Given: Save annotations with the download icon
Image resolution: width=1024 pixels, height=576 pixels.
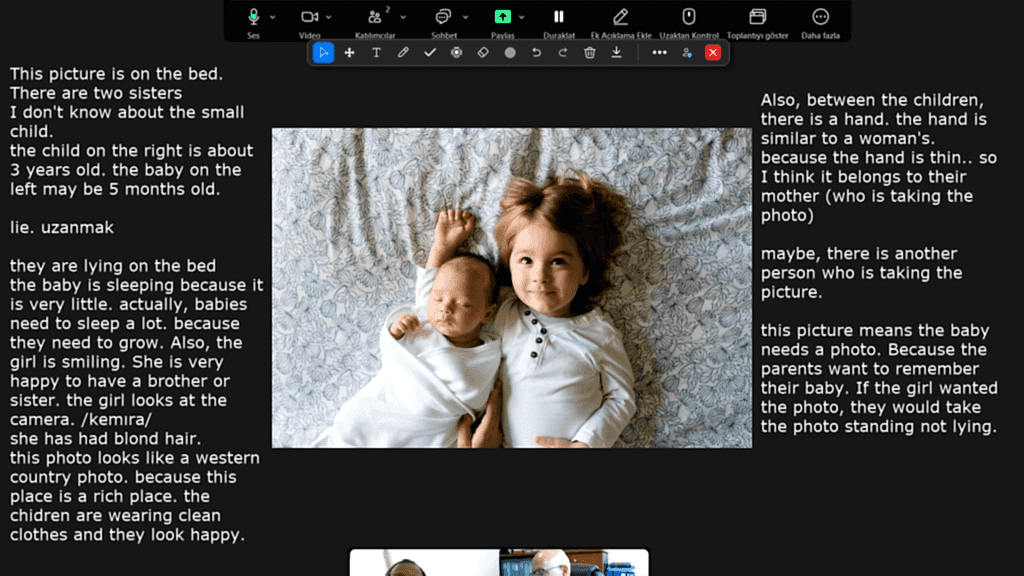Looking at the screenshot, I should coord(617,53).
